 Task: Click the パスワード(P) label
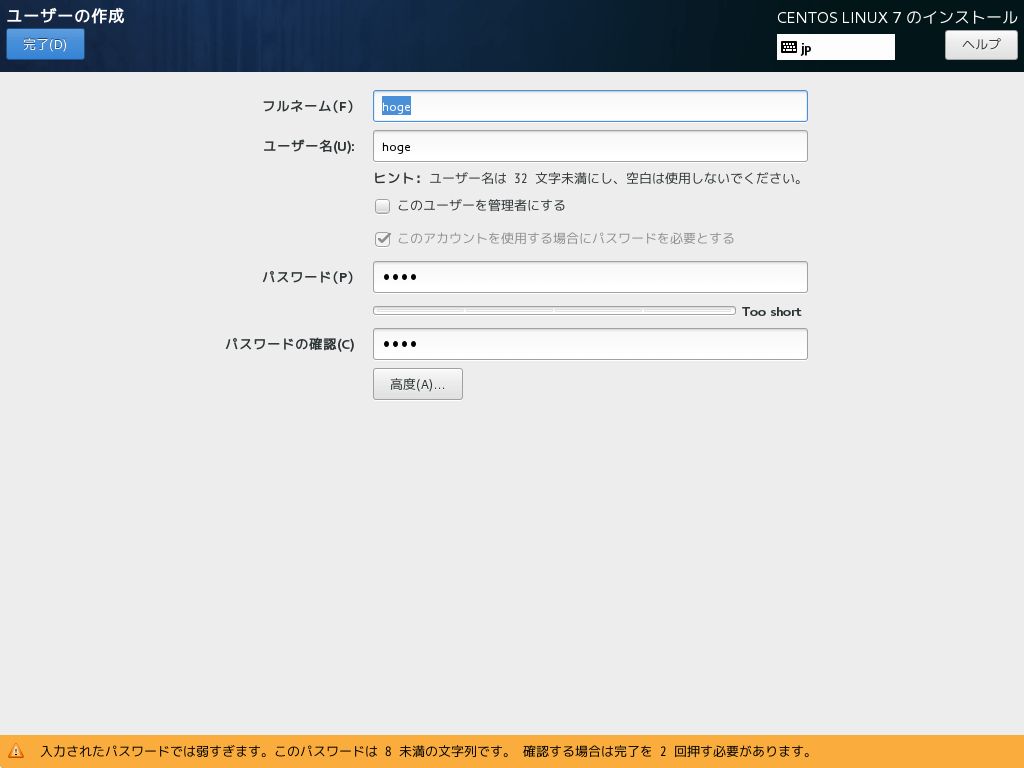[x=308, y=277]
